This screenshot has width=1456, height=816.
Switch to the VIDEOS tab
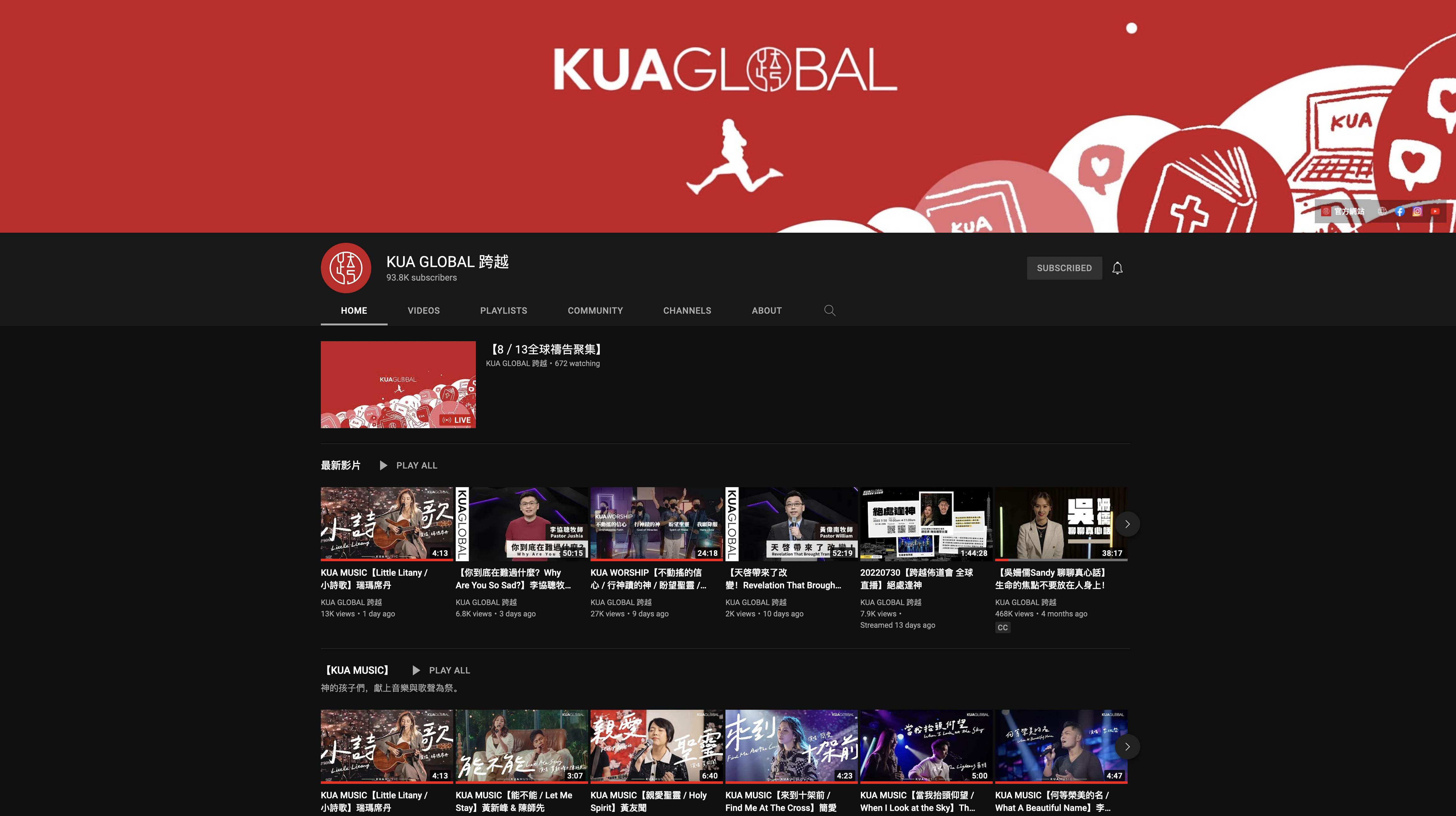click(x=424, y=311)
